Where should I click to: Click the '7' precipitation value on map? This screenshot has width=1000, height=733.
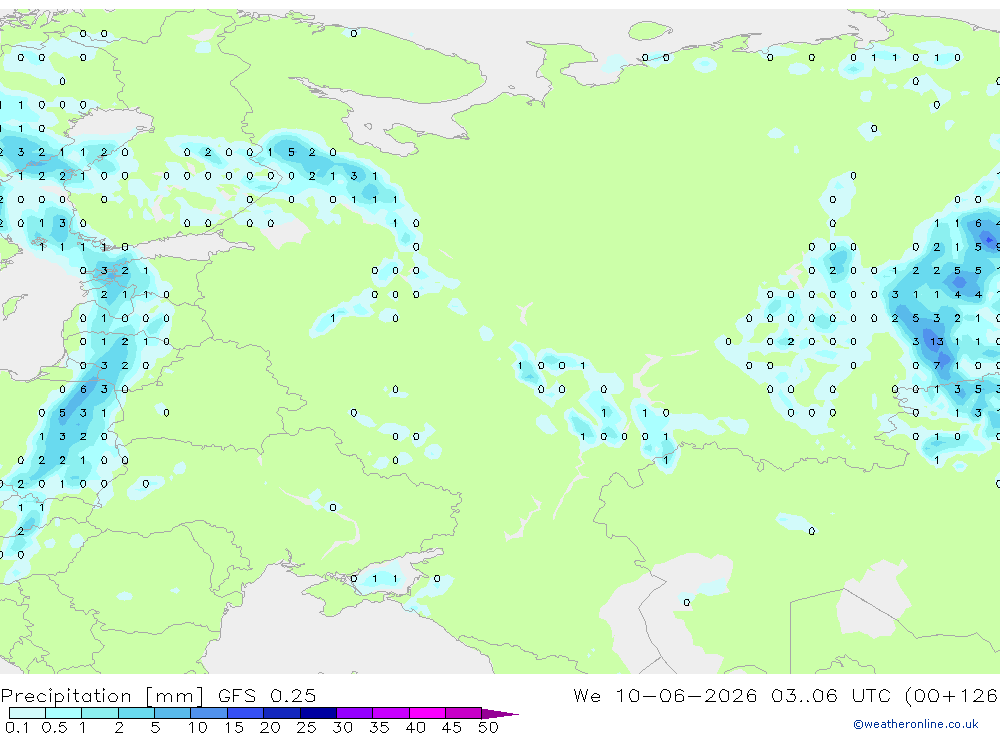(936, 366)
